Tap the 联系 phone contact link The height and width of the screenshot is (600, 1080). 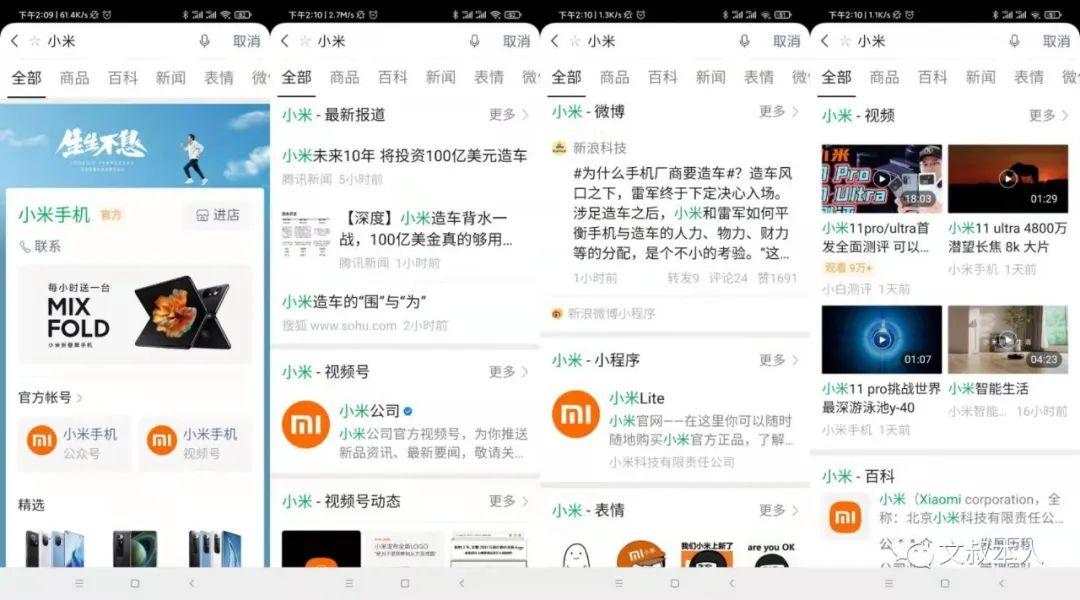point(40,246)
